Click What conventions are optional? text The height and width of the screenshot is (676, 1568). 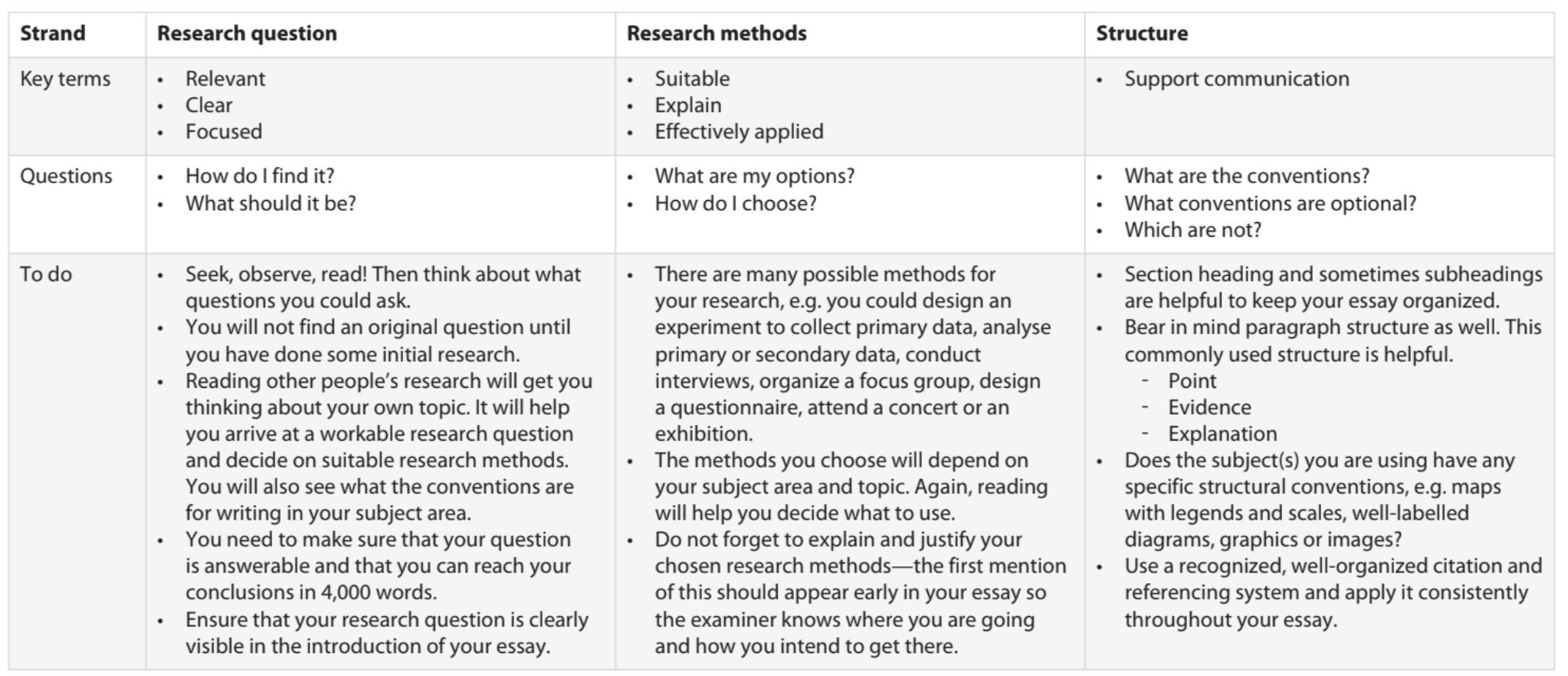pyautogui.click(x=1270, y=203)
